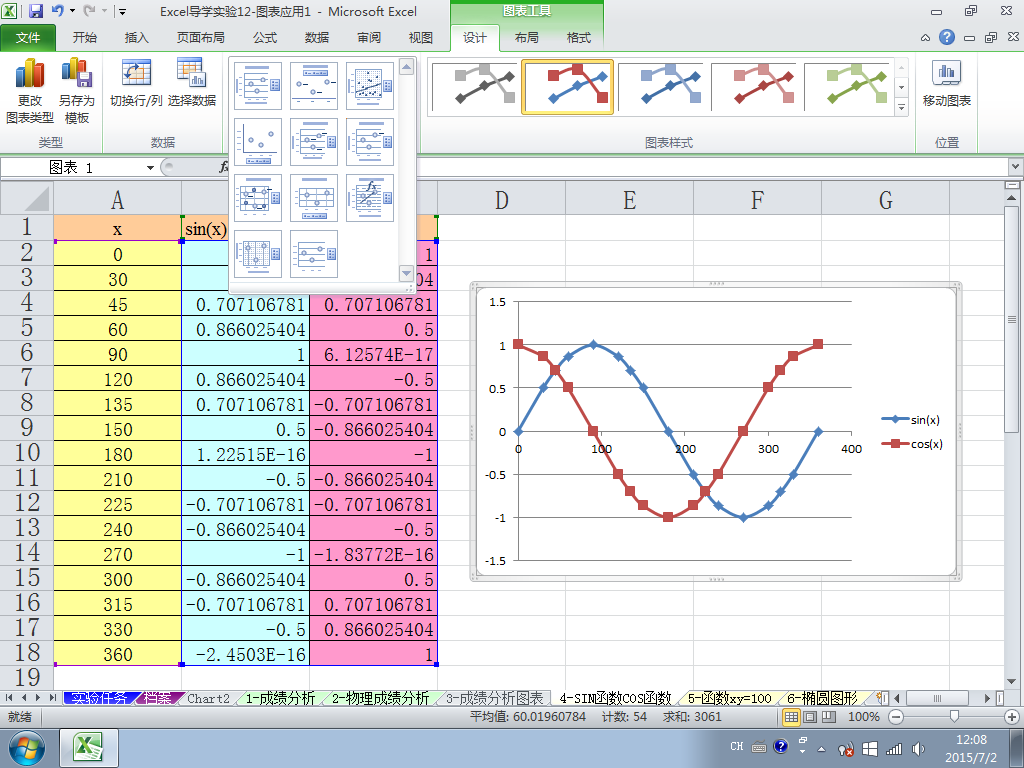Click the Excel icon on the taskbar
Screen dimensions: 1024x768
point(89,748)
